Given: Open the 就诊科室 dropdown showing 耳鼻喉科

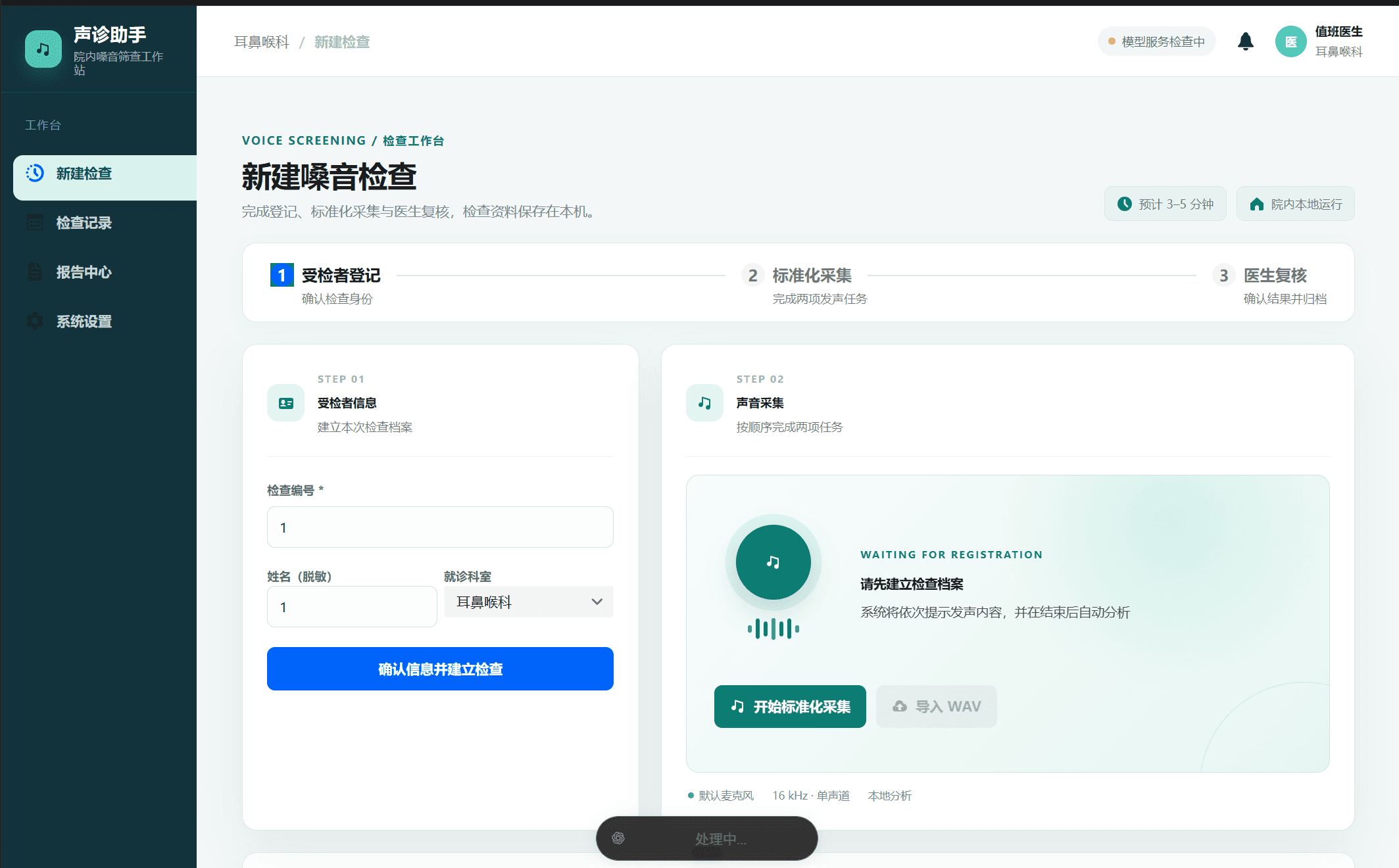Looking at the screenshot, I should pyautogui.click(x=529, y=602).
